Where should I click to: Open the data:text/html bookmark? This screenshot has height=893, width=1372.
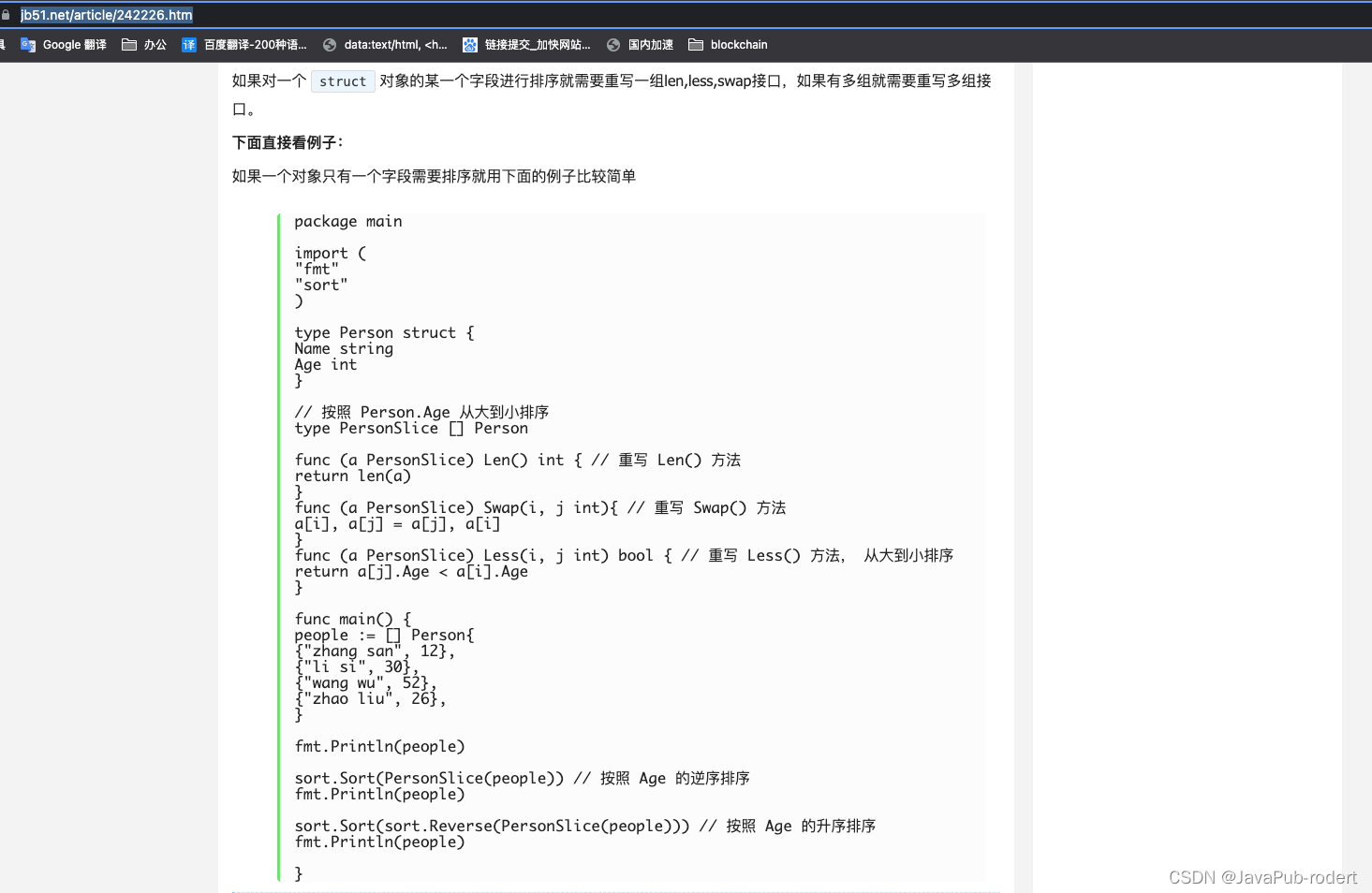pos(385,45)
